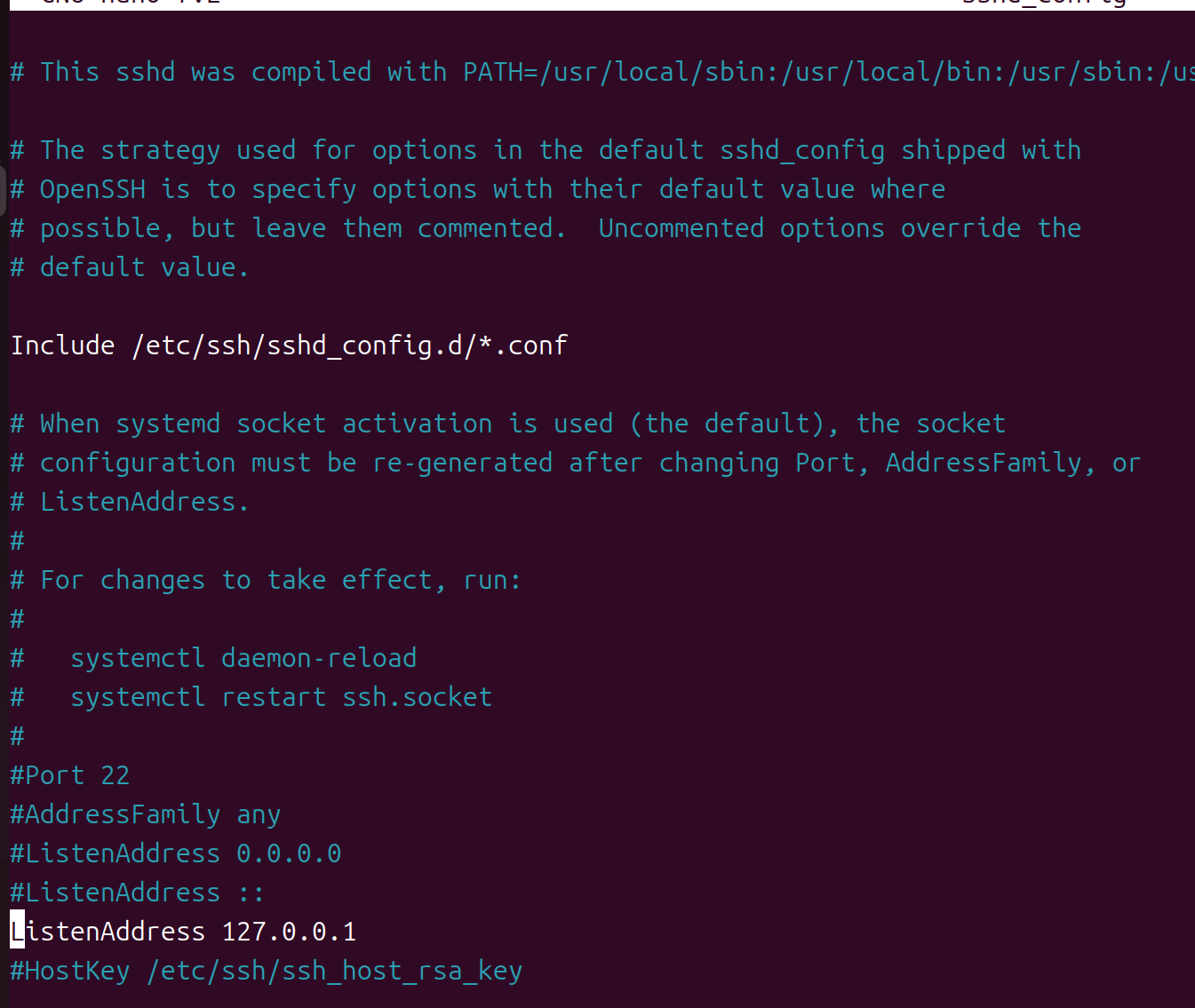Click the '# default value.' line

coord(130,267)
